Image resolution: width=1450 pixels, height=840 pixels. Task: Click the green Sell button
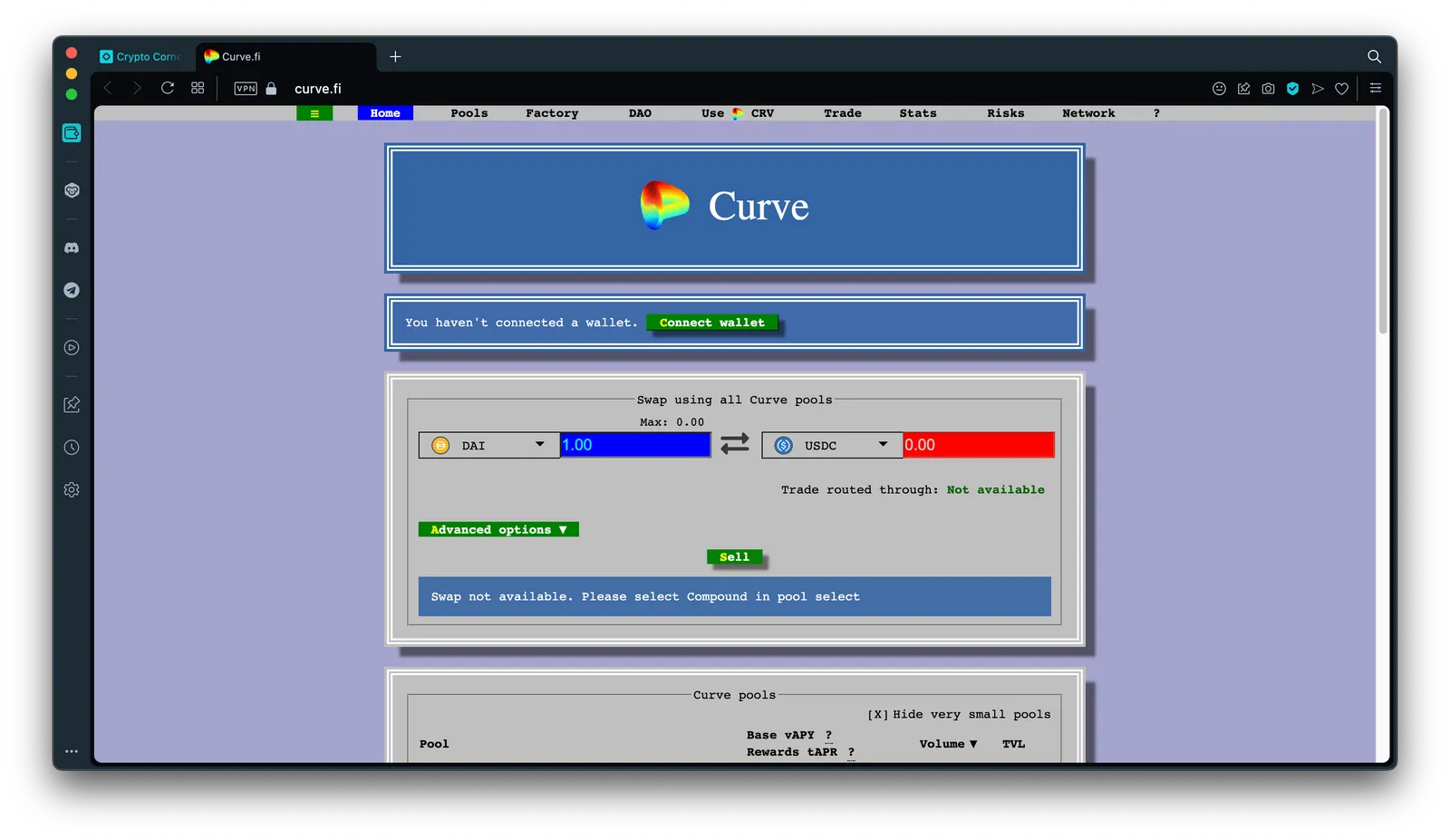735,556
